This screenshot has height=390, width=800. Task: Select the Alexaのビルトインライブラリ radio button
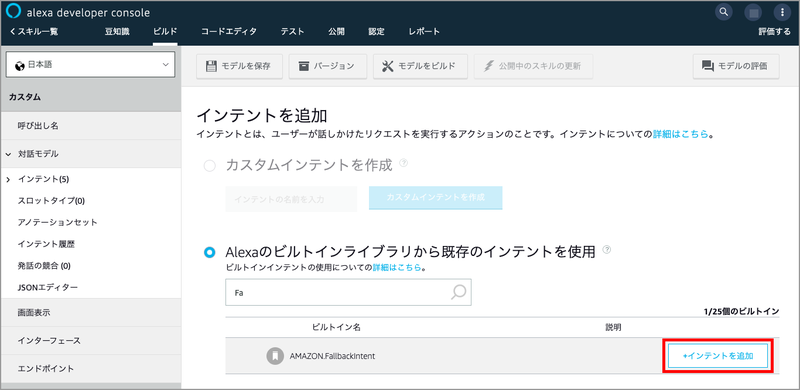point(210,252)
